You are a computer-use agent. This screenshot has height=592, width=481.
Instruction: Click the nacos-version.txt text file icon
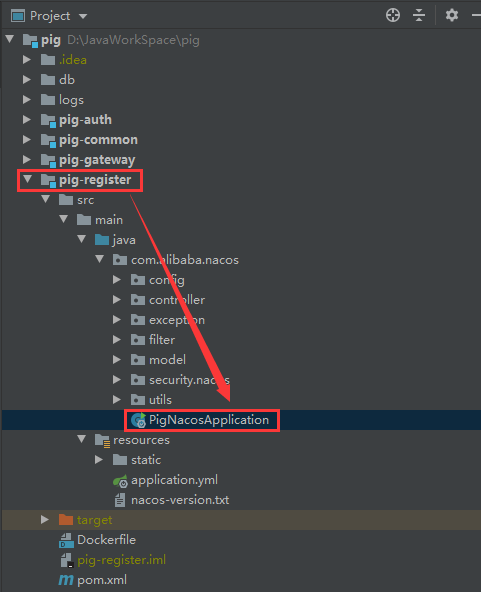pos(120,500)
